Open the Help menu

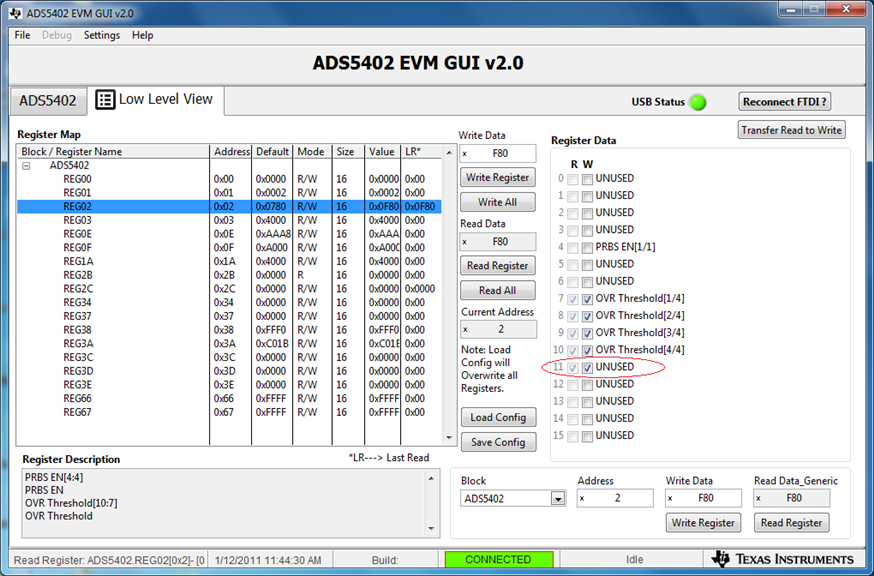[x=143, y=35]
